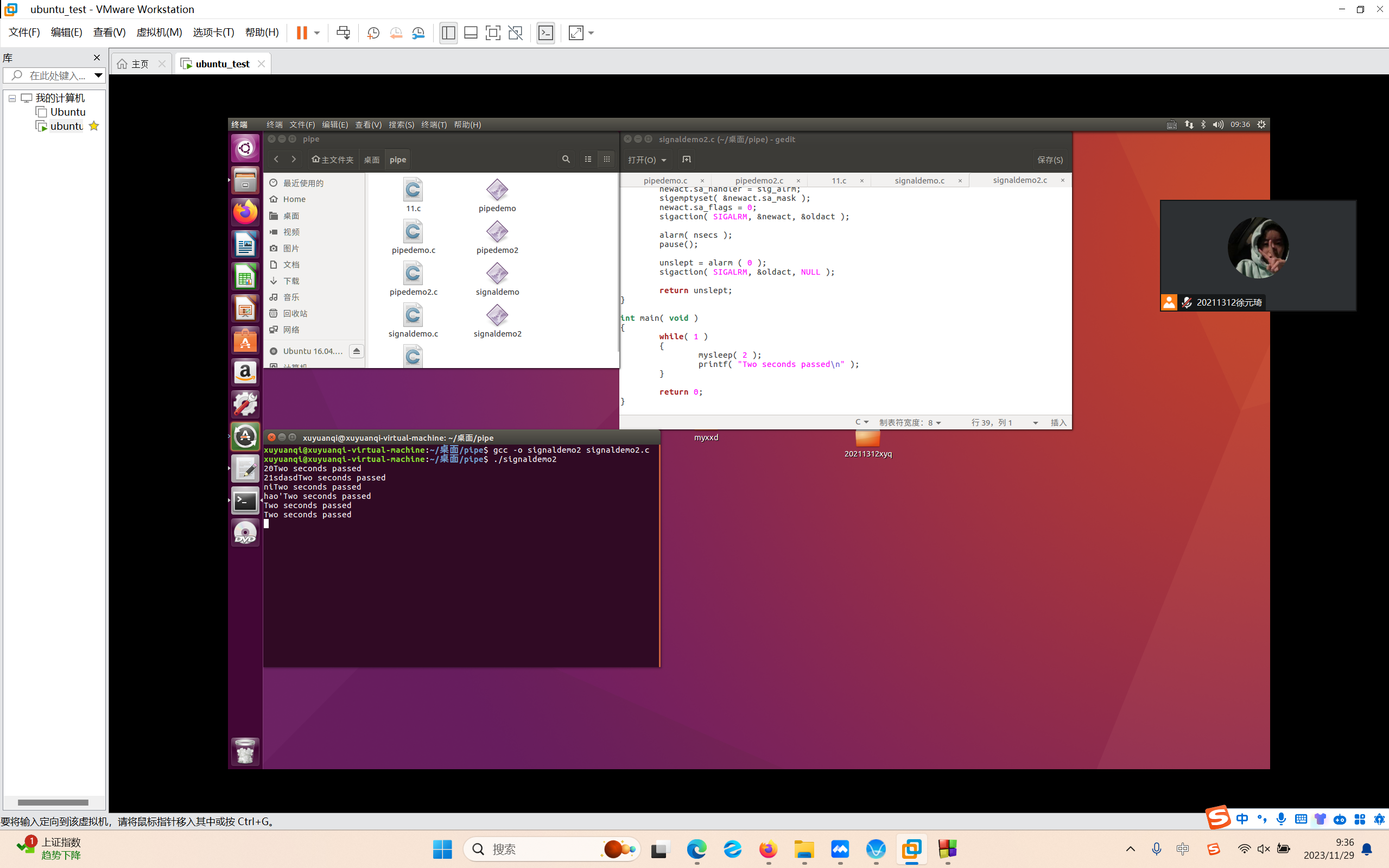1389x868 pixels.
Task: Switch file manager to list view
Action: click(x=588, y=159)
